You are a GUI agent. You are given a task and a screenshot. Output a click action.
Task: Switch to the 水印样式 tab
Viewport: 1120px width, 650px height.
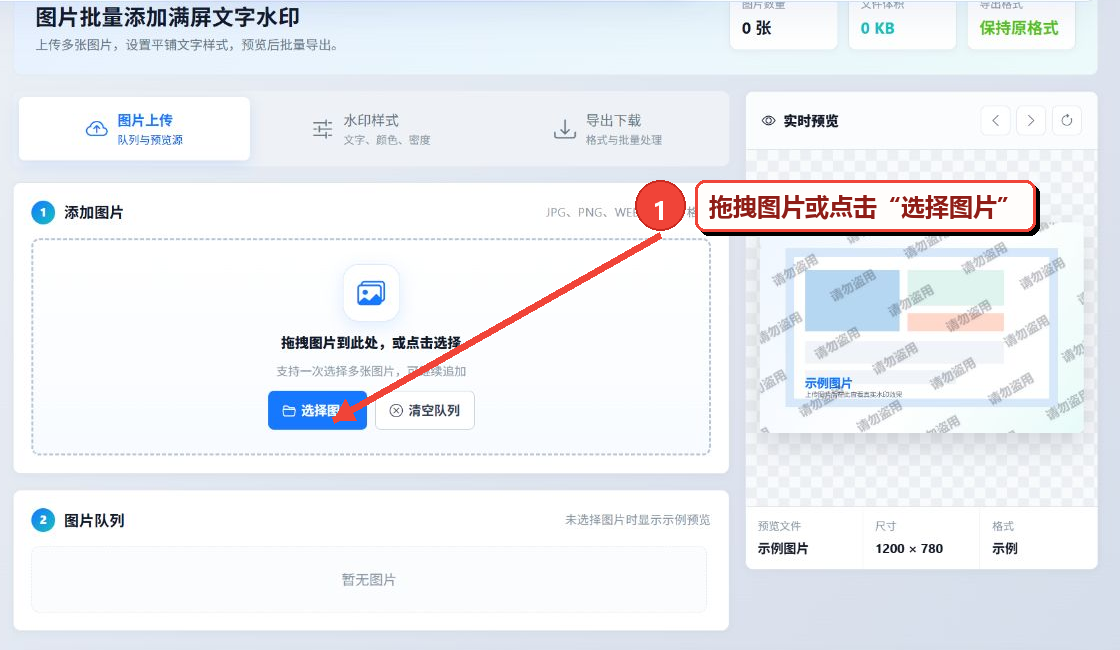371,129
